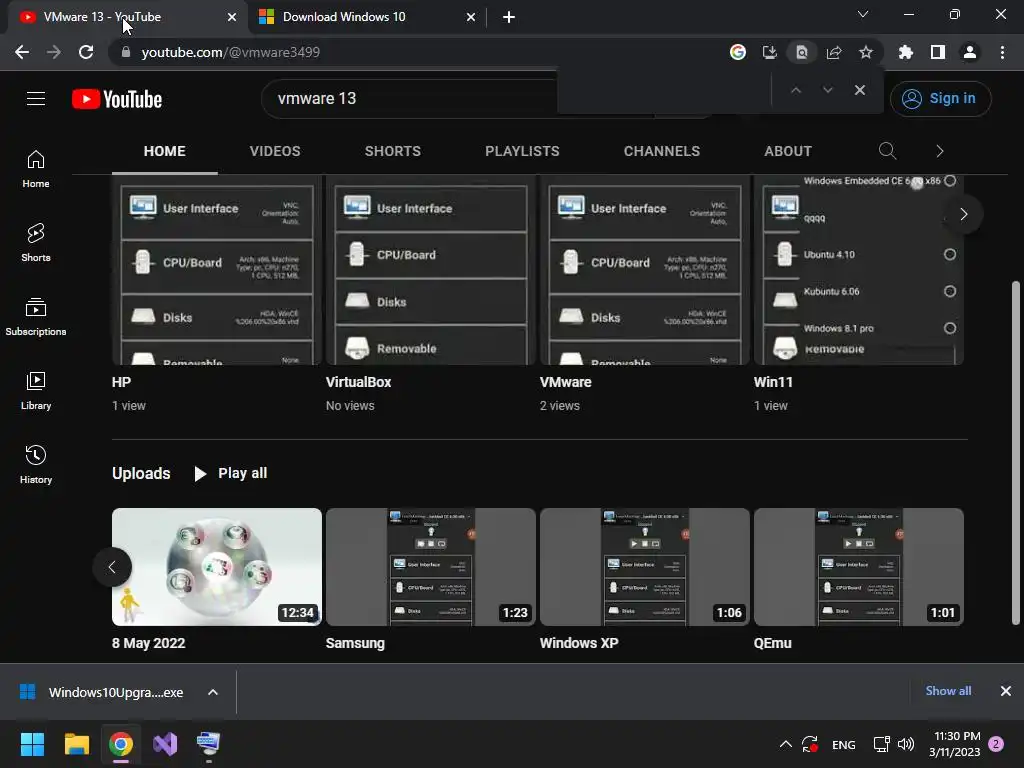The width and height of the screenshot is (1024, 768).
Task: Open the Chrome profile icon
Action: click(x=970, y=52)
